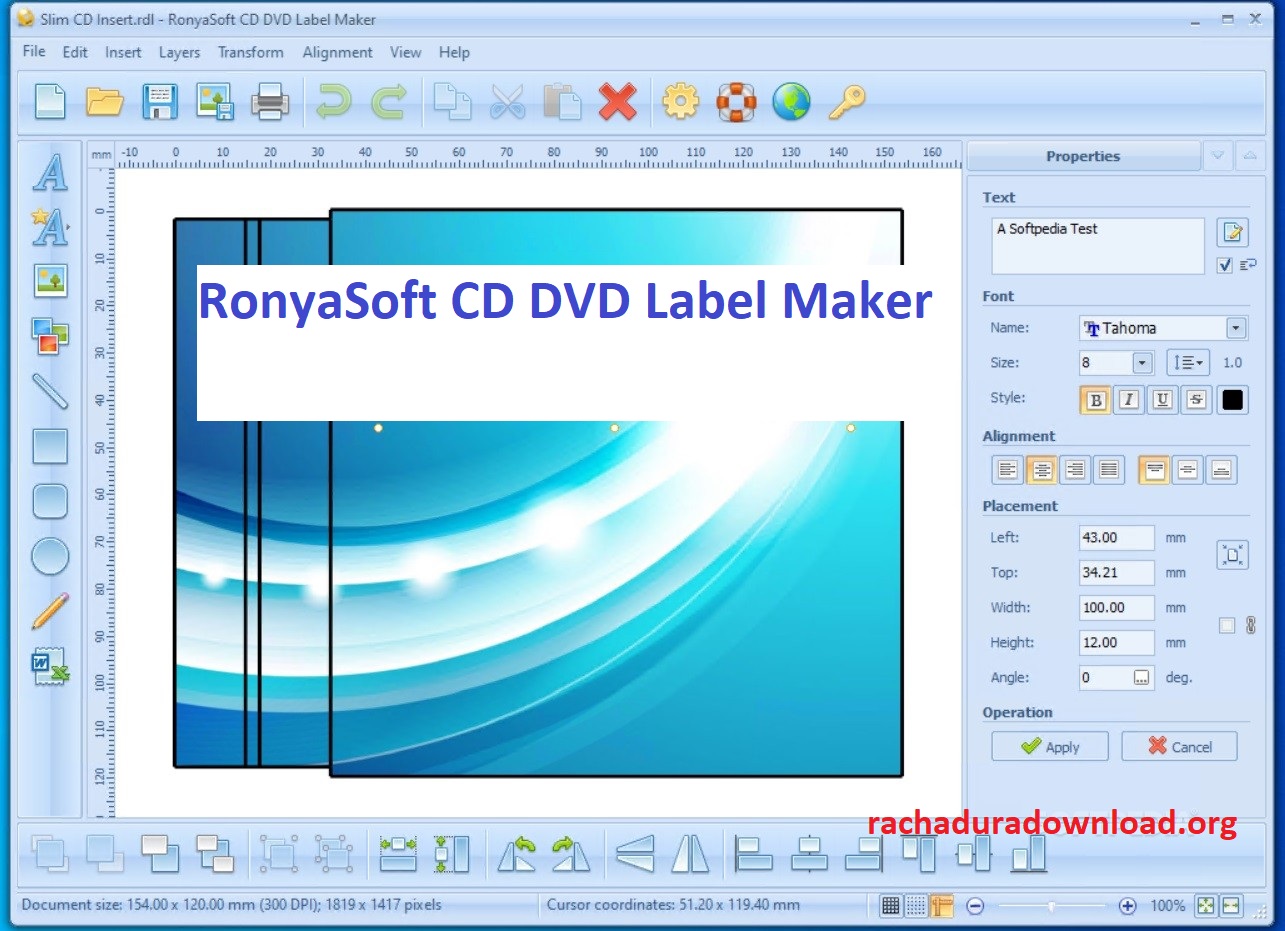This screenshot has height=931, width=1285.
Task: Insert an image with the picture tool
Action: click(50, 281)
